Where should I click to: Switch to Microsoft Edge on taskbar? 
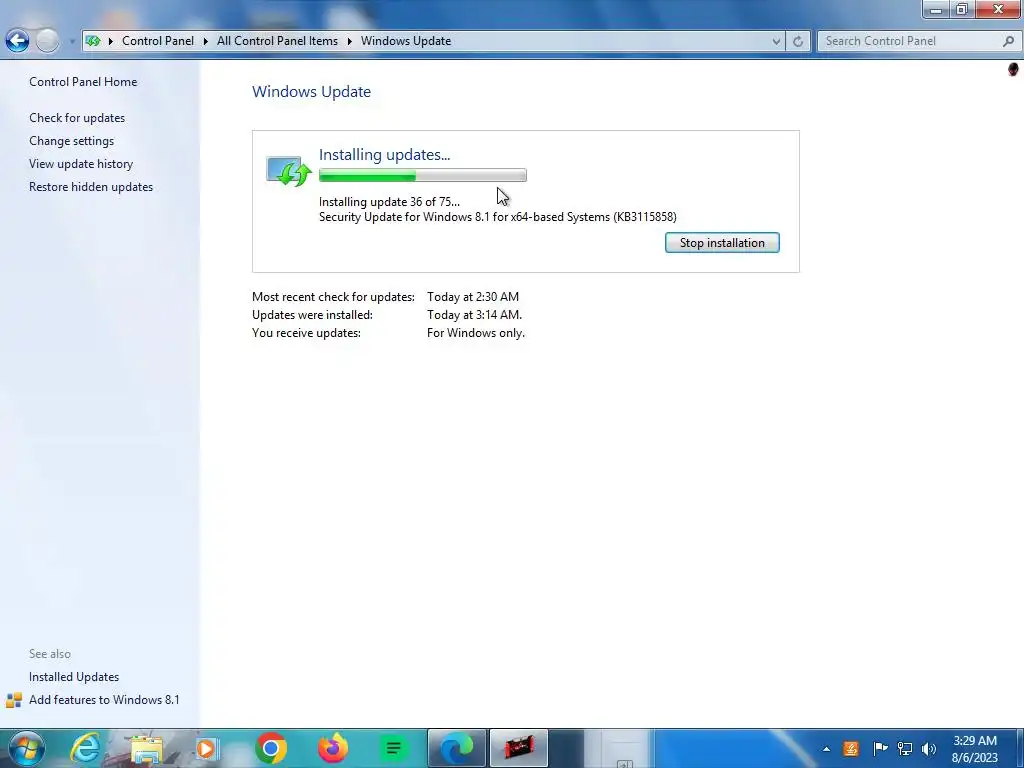pos(456,748)
